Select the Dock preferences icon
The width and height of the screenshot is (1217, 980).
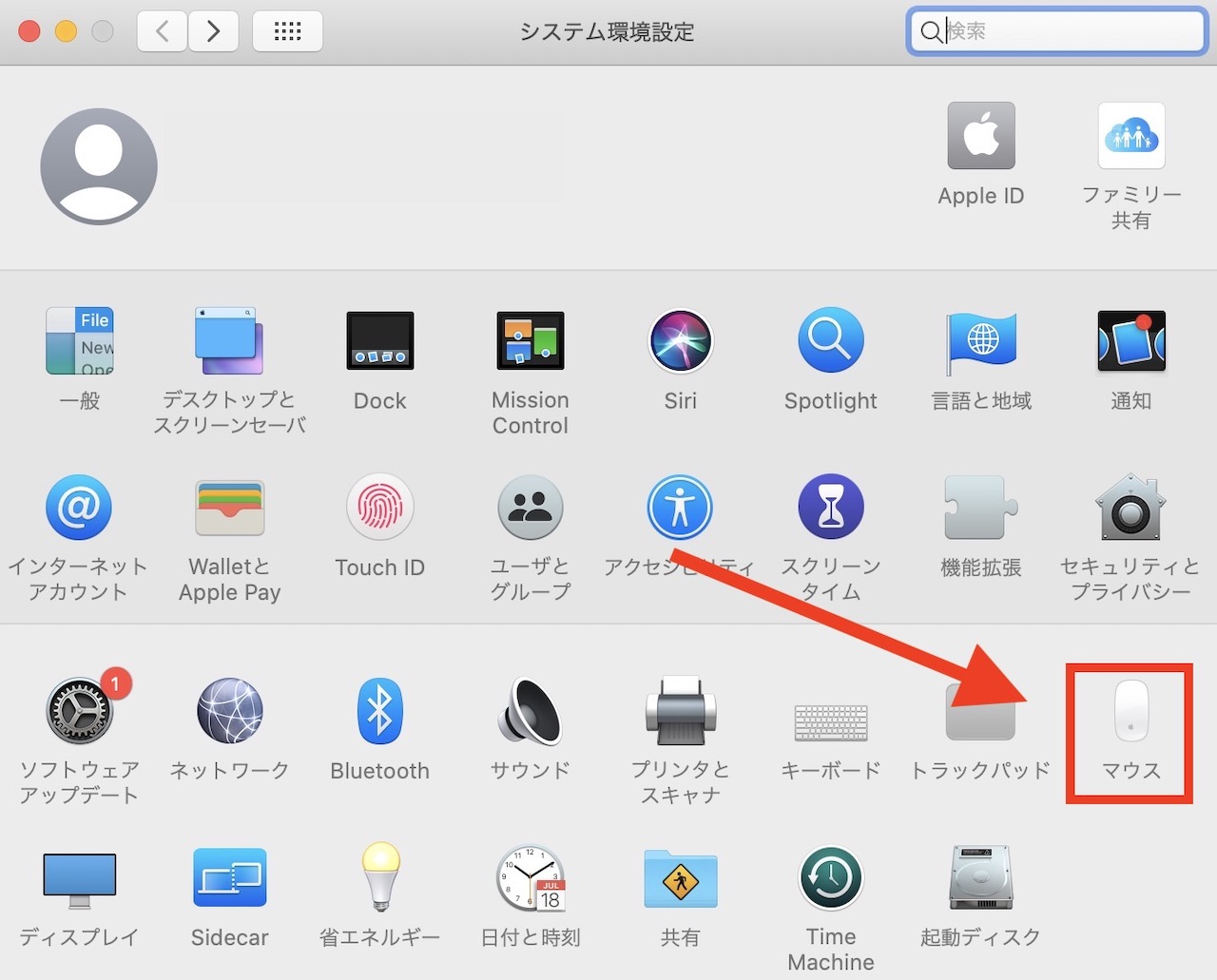click(x=379, y=340)
